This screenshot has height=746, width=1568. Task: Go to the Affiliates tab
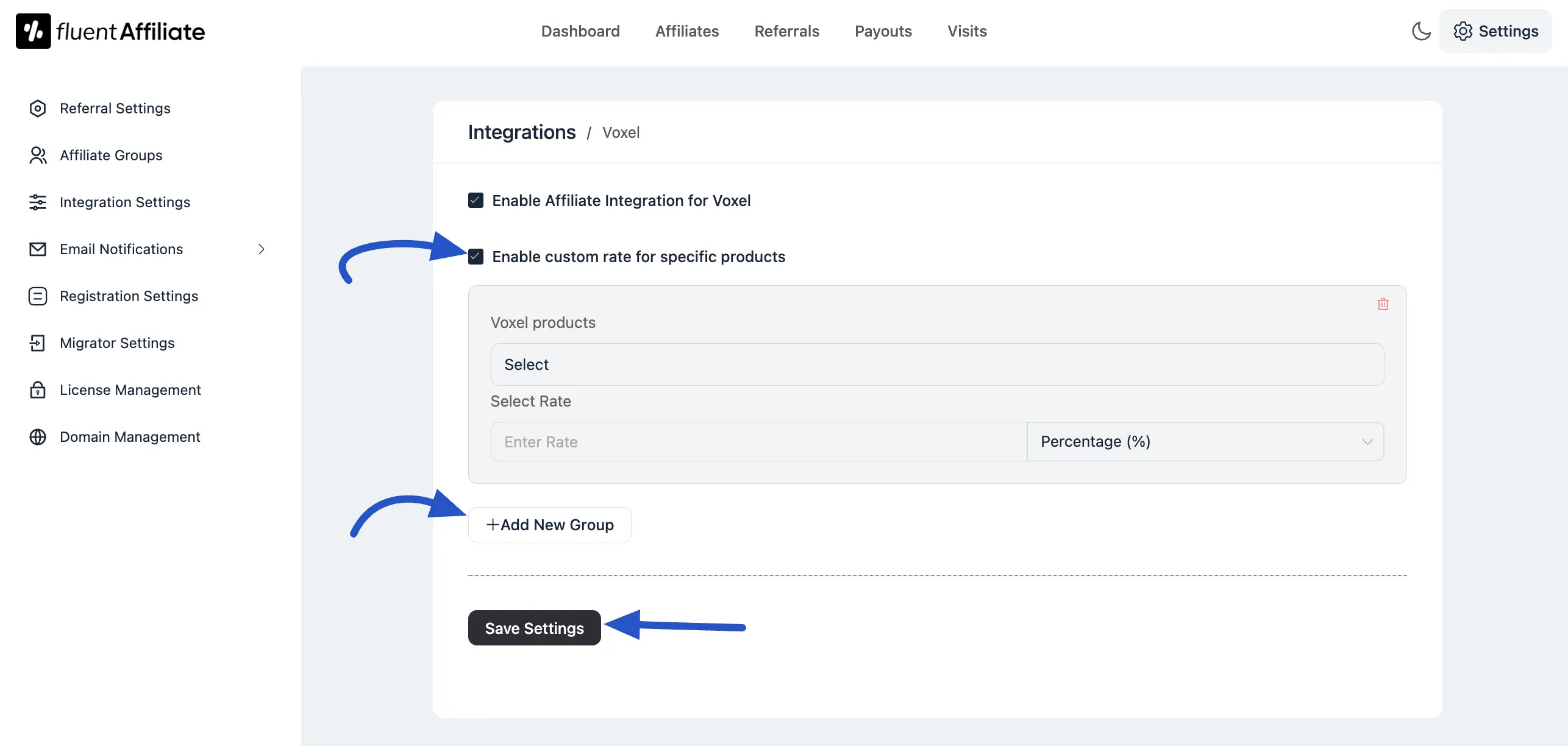pos(687,31)
